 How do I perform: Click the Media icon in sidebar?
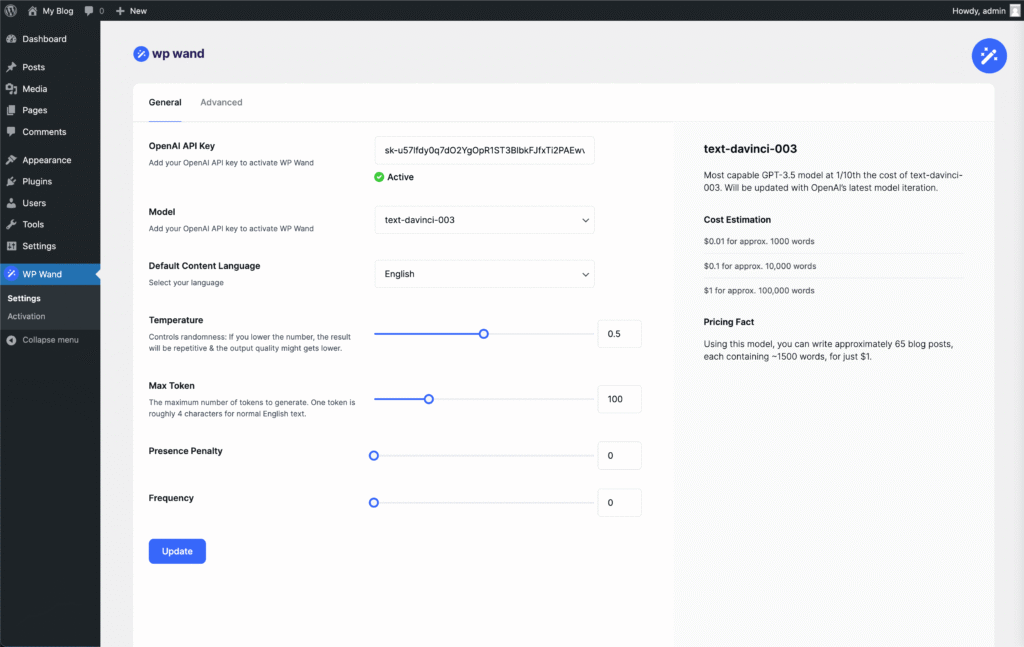11,89
